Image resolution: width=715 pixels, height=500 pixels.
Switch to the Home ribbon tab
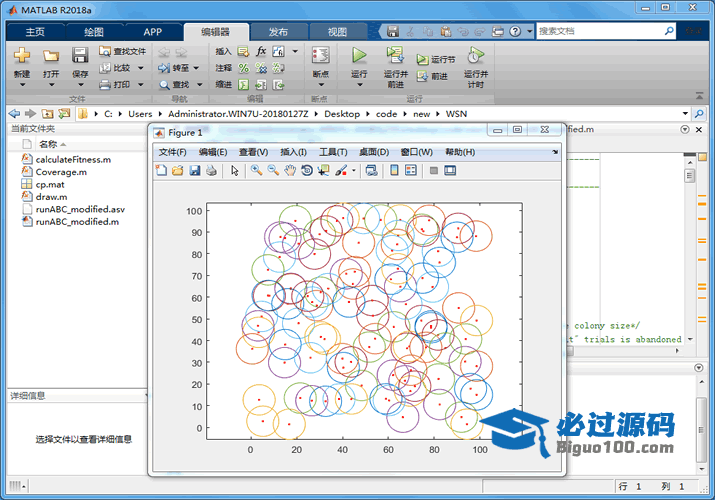[35, 32]
